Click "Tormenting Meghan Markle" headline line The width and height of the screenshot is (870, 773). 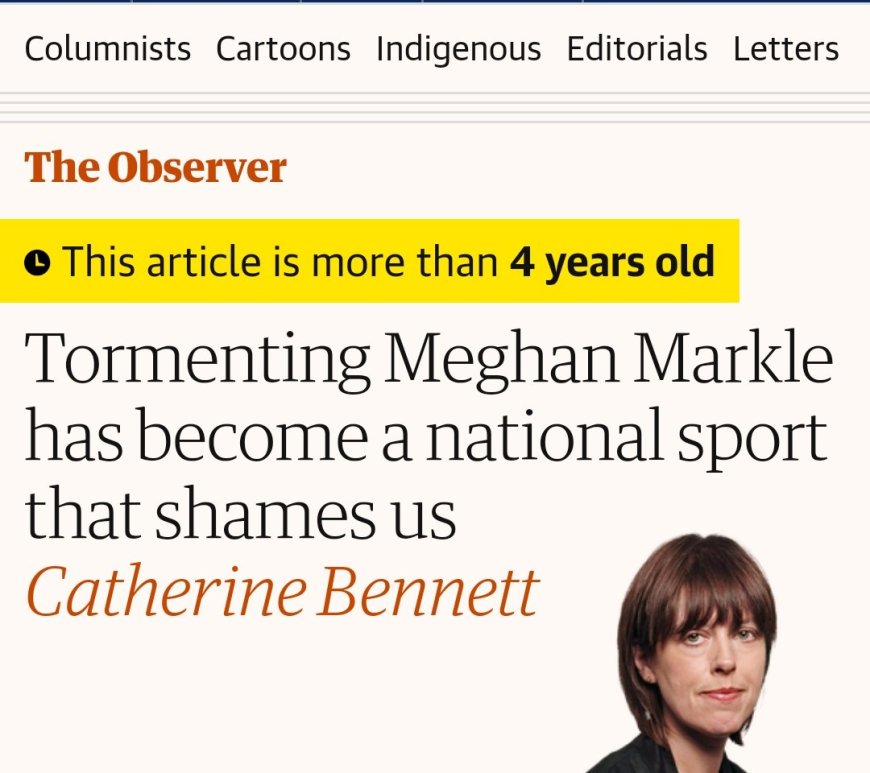(x=428, y=358)
